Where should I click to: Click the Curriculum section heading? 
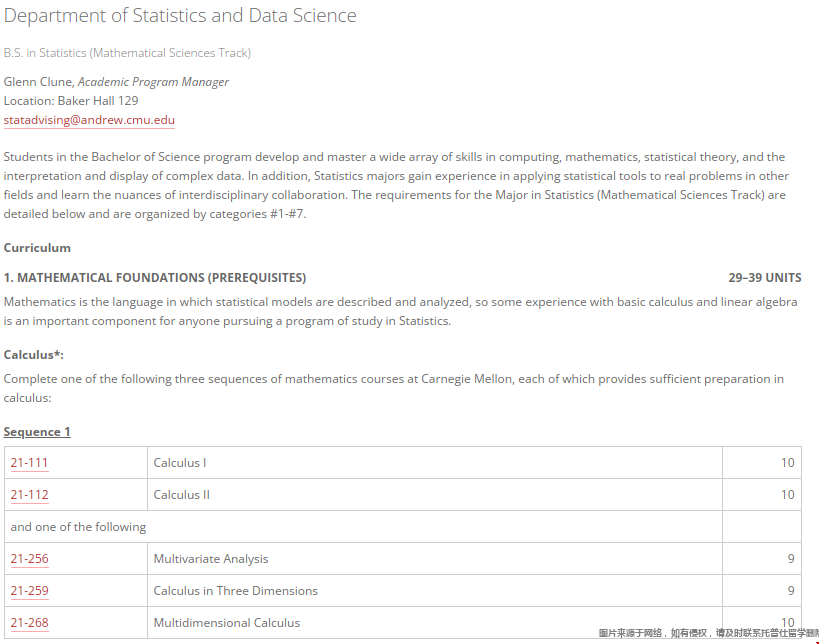pyautogui.click(x=37, y=248)
